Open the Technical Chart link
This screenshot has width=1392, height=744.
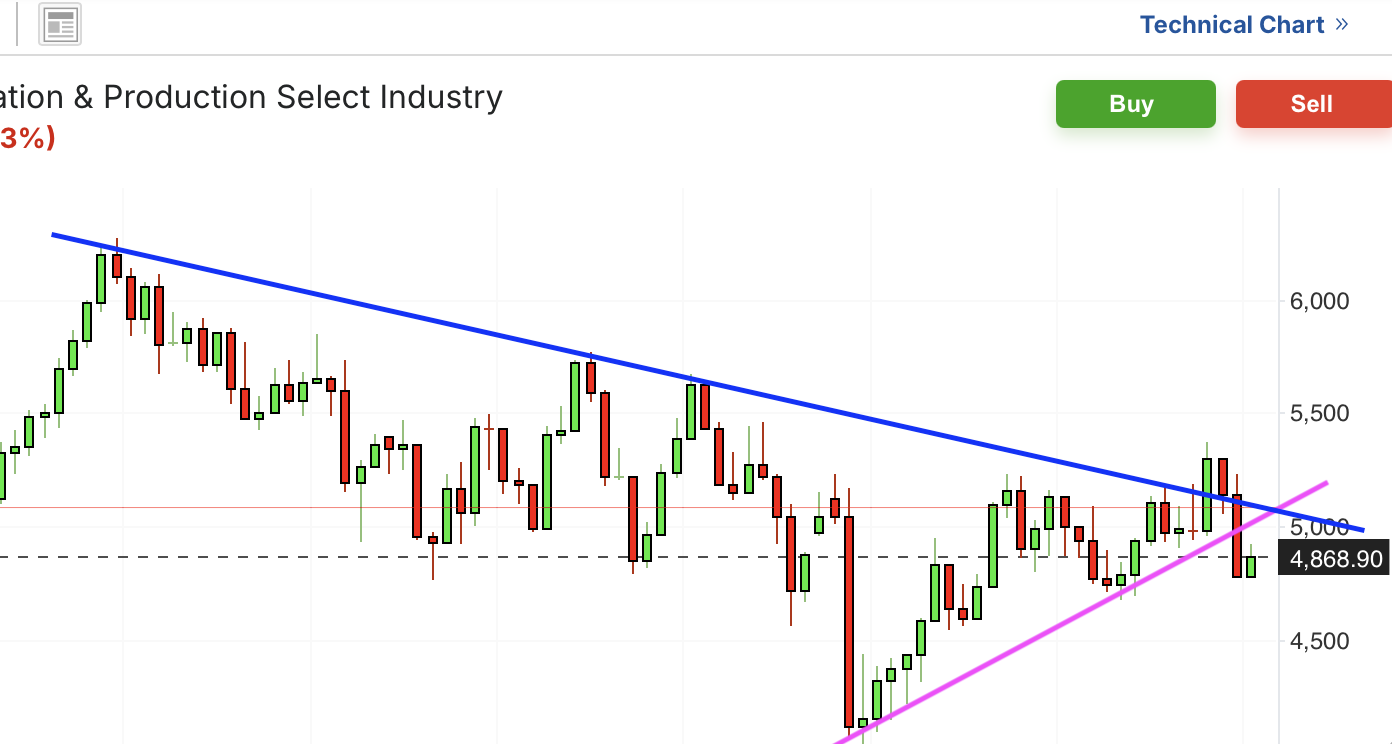coord(1231,25)
